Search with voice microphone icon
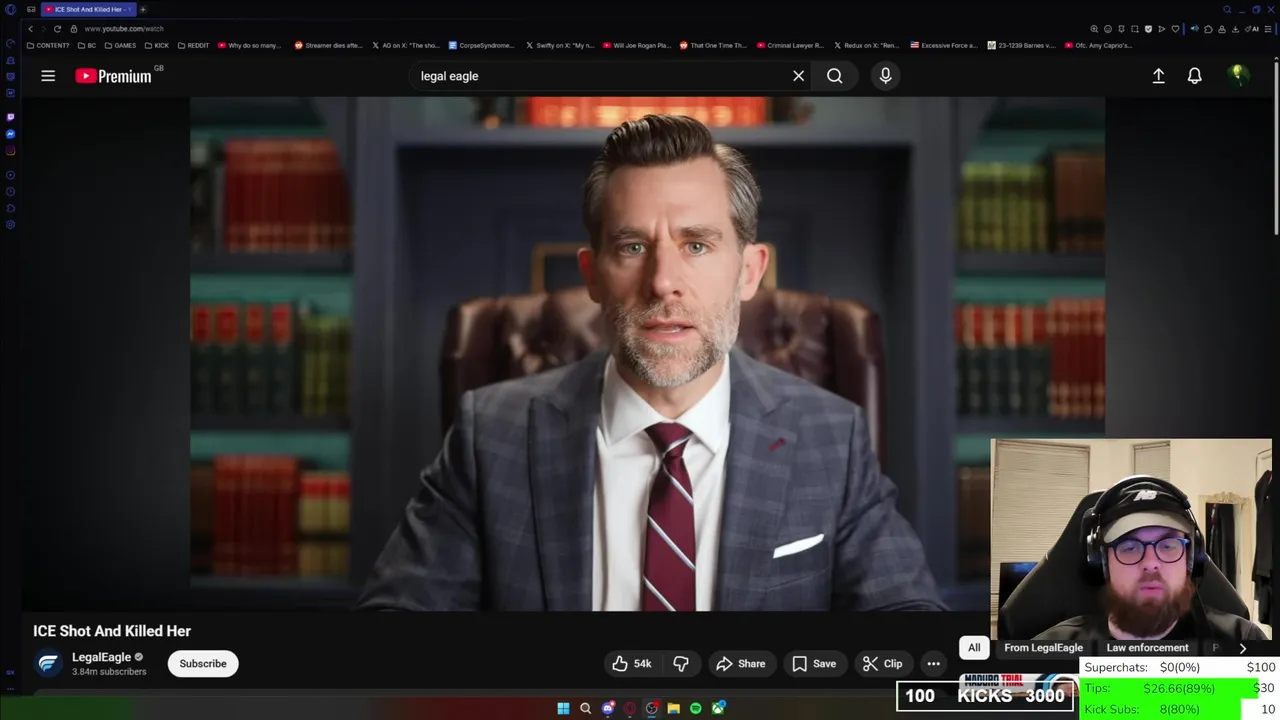This screenshot has width=1280, height=720. point(885,76)
